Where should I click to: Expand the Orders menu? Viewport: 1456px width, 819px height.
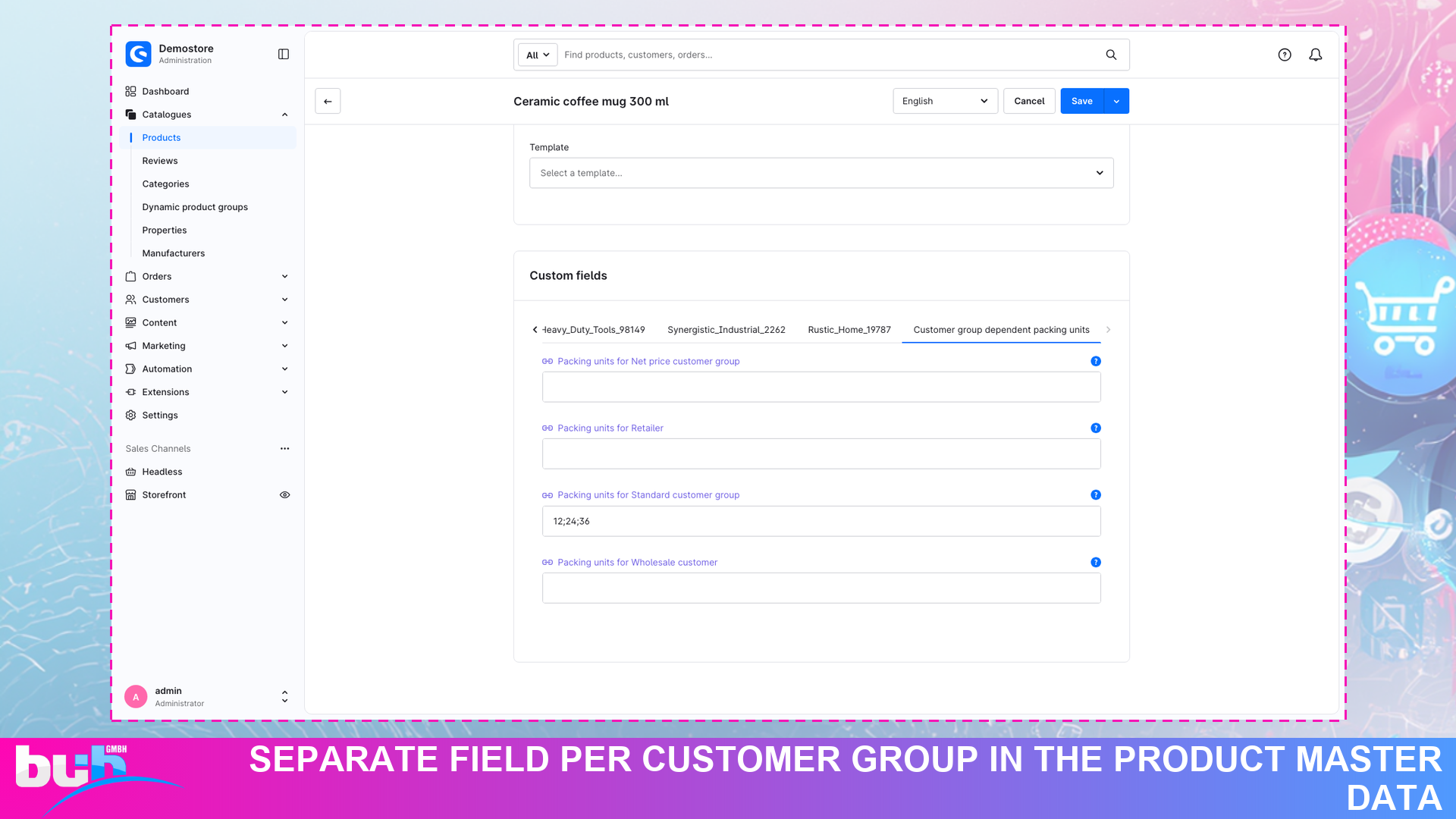[284, 276]
